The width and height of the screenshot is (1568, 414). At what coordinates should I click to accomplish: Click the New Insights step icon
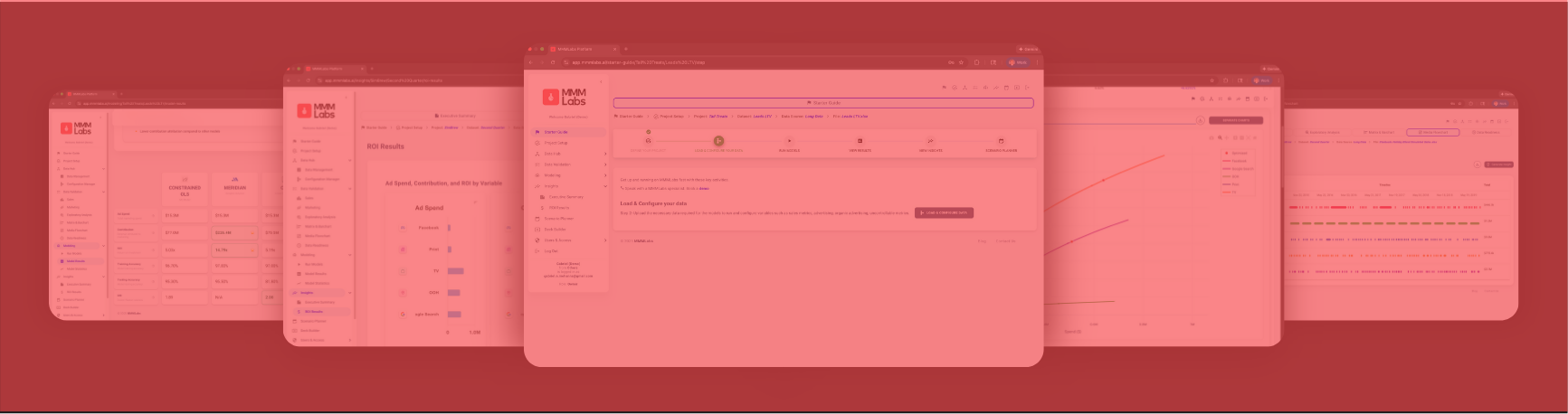click(930, 141)
